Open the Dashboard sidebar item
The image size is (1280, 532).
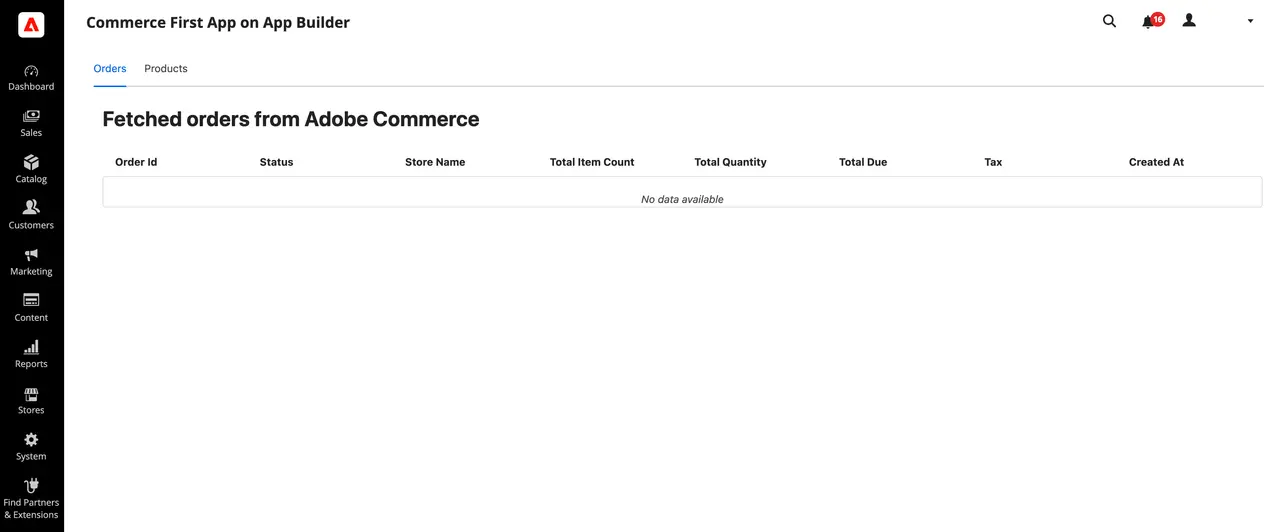(31, 78)
